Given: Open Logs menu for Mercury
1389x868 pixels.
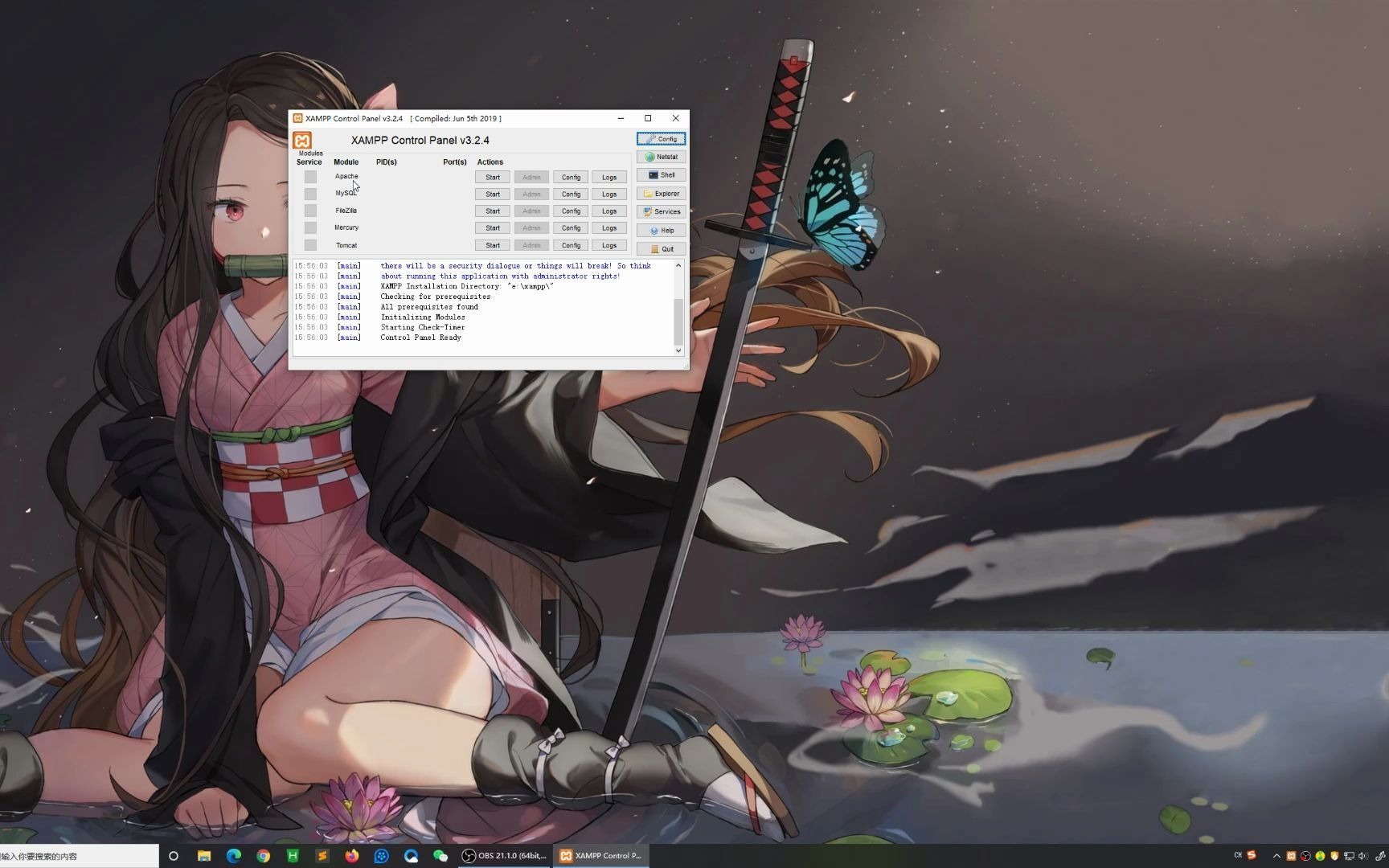Looking at the screenshot, I should click(x=609, y=228).
